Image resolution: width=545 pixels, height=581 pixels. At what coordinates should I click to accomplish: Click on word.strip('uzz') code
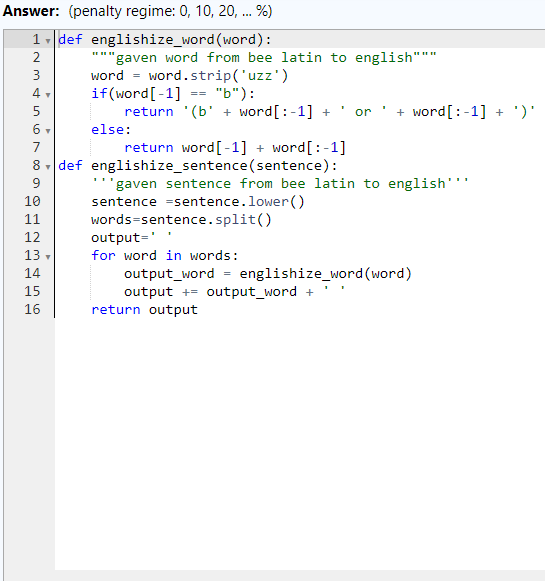coord(218,76)
